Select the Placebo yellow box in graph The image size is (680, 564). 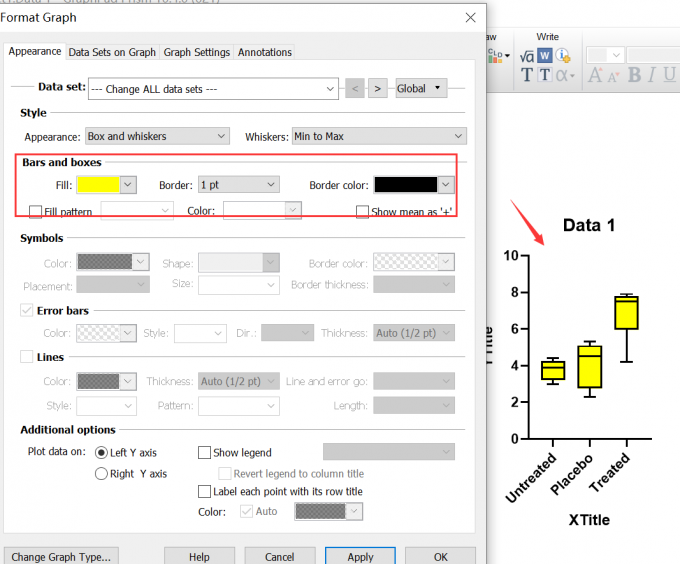pyautogui.click(x=589, y=367)
